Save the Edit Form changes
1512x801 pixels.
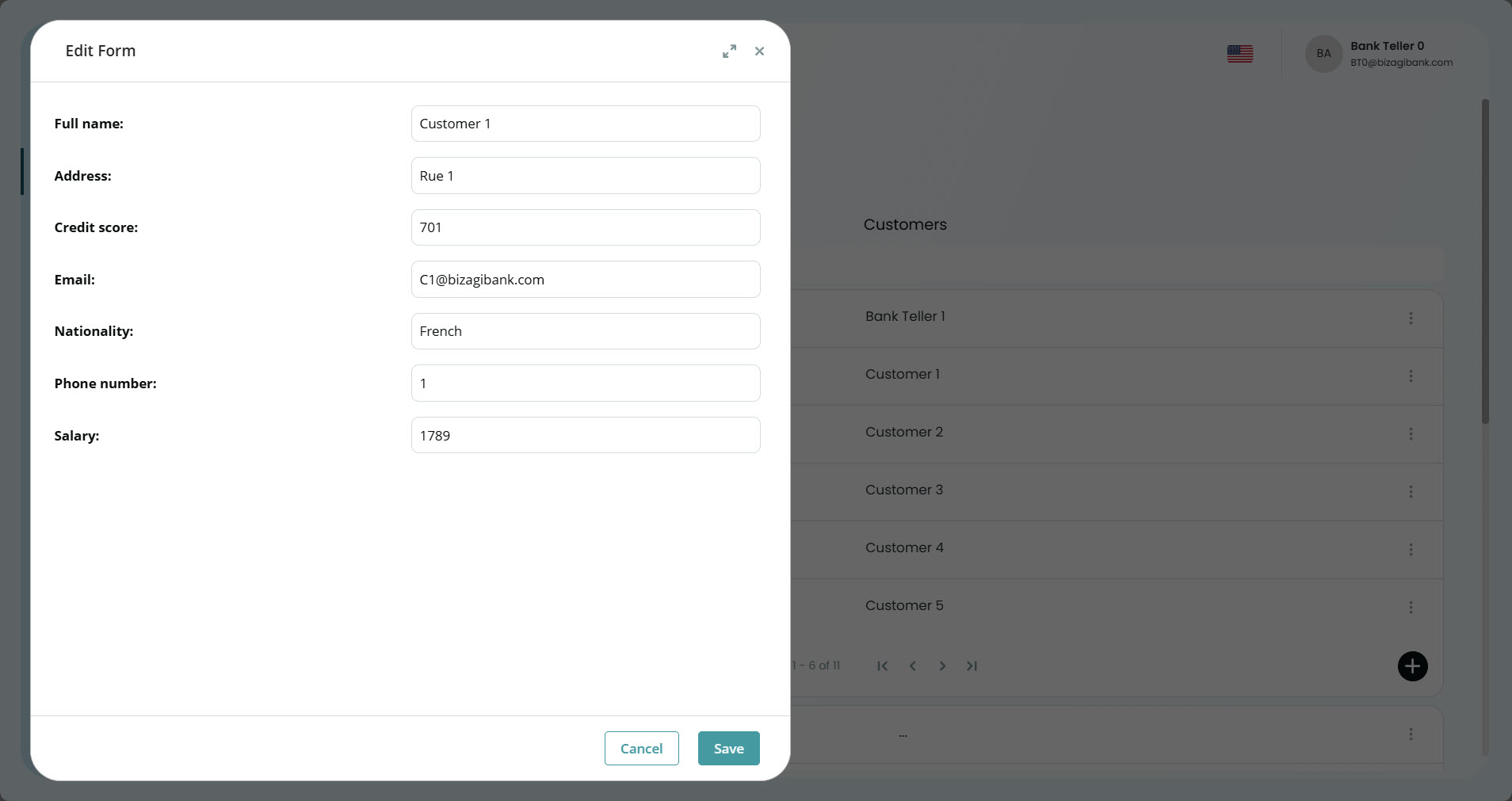tap(727, 748)
